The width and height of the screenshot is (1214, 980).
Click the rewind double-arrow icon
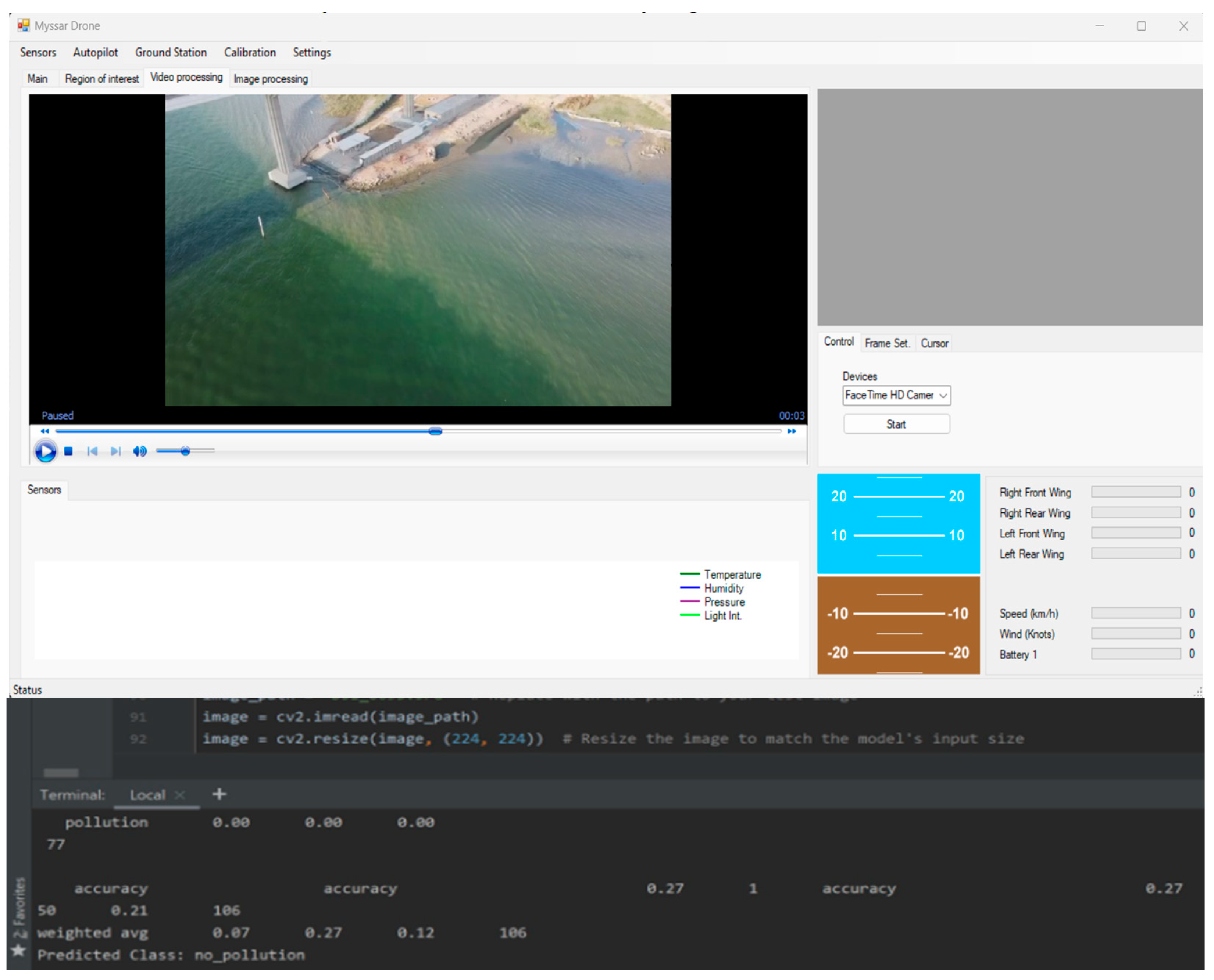(x=44, y=432)
